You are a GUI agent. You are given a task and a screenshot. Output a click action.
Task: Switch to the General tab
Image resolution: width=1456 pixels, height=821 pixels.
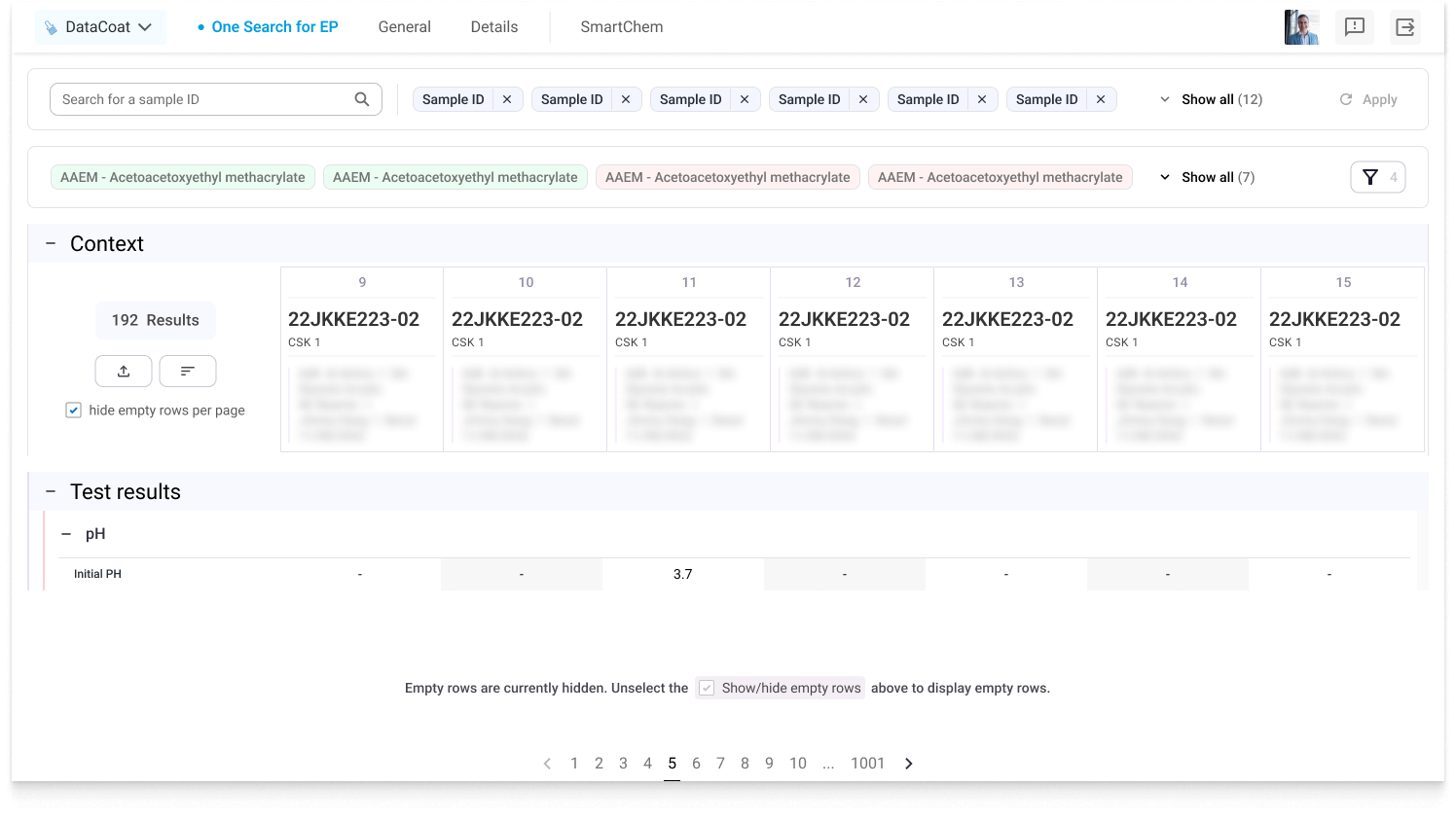pyautogui.click(x=404, y=27)
